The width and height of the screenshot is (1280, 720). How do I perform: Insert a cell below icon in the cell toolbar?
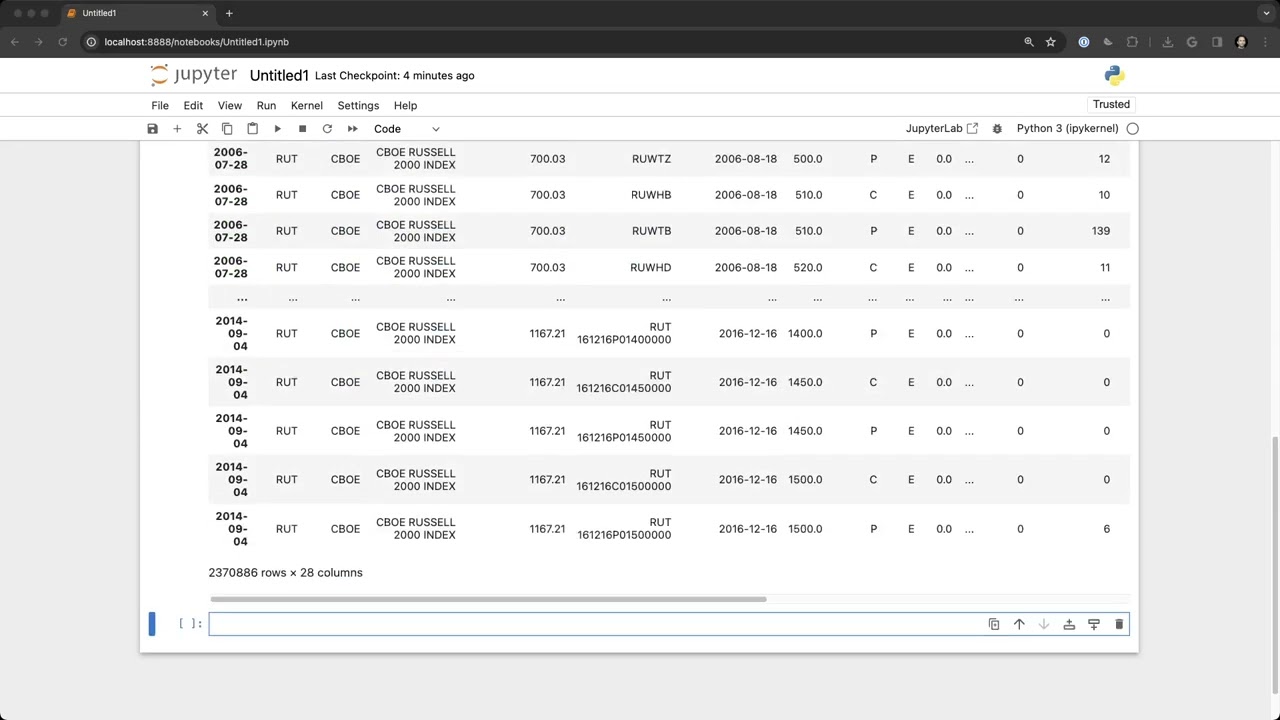point(1094,624)
